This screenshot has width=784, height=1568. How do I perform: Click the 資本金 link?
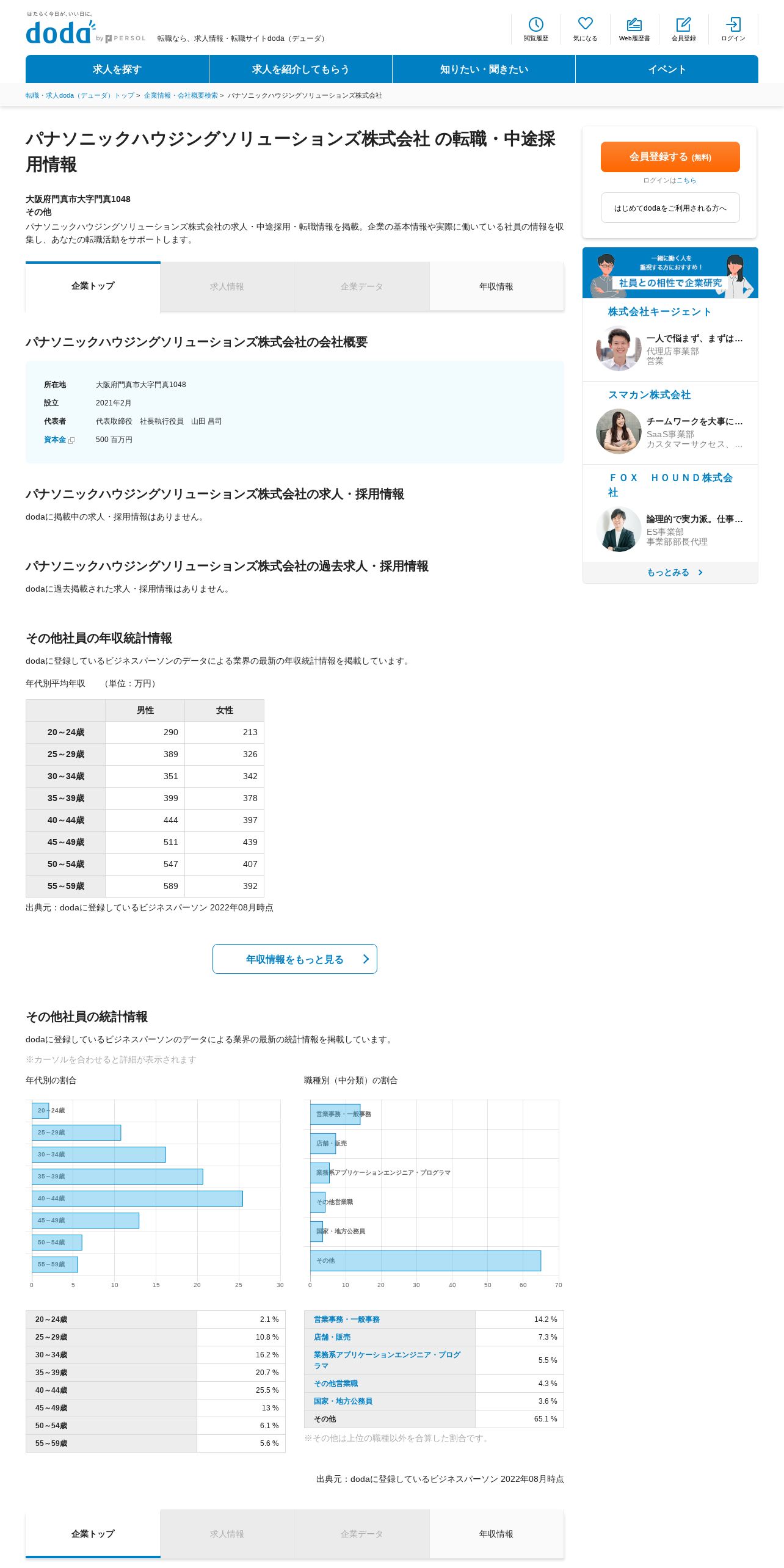coord(55,440)
